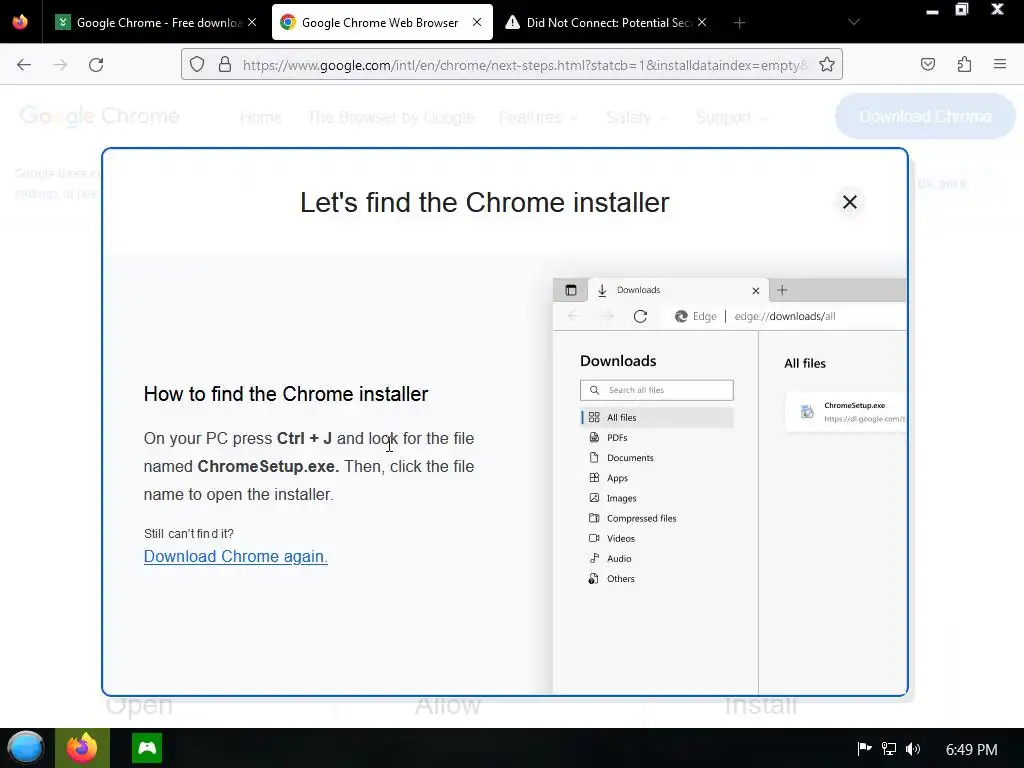The width and height of the screenshot is (1024, 768).
Task: Bookmark this page with the star icon
Action: pyautogui.click(x=827, y=64)
